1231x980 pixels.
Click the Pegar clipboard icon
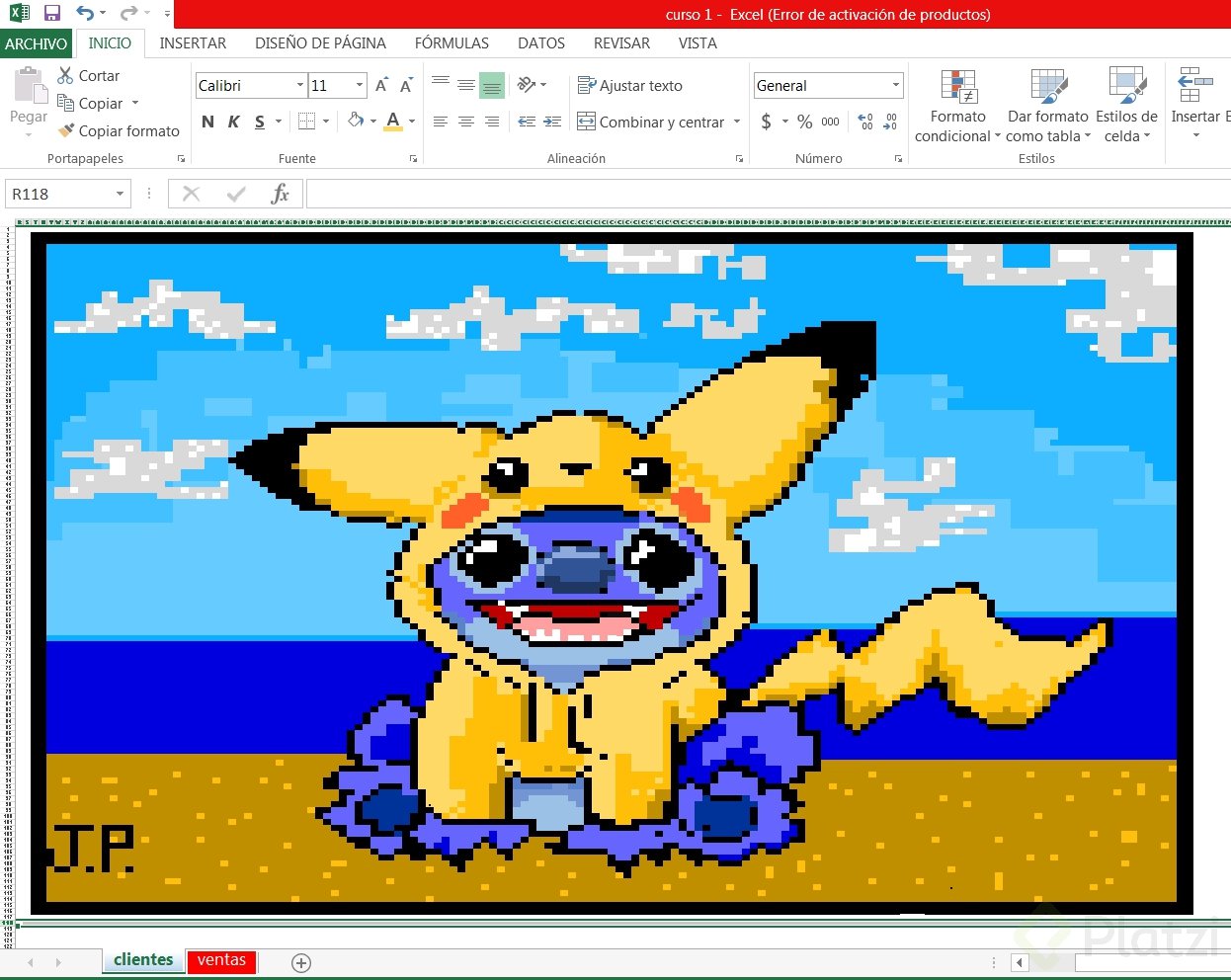click(x=29, y=87)
